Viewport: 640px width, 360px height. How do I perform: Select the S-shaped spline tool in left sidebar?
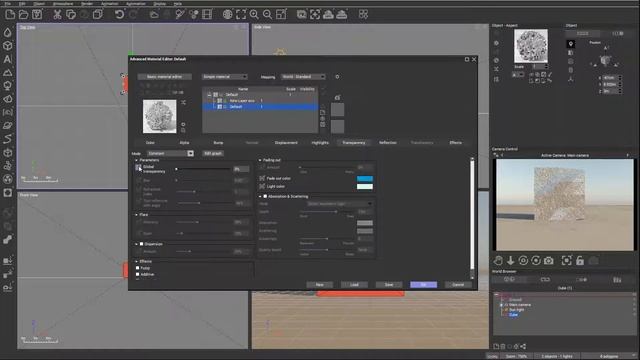coord(7,139)
